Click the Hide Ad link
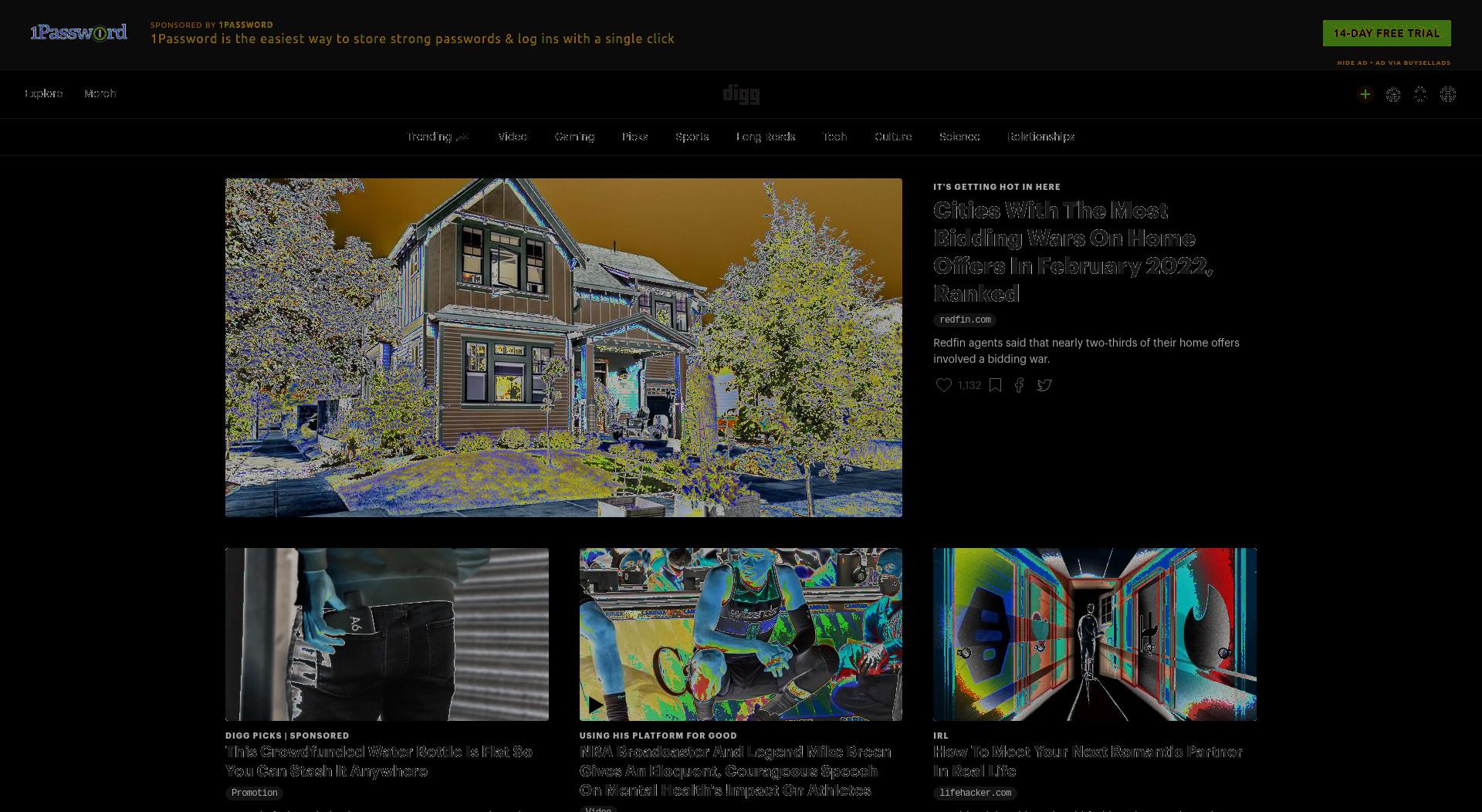 [1352, 63]
